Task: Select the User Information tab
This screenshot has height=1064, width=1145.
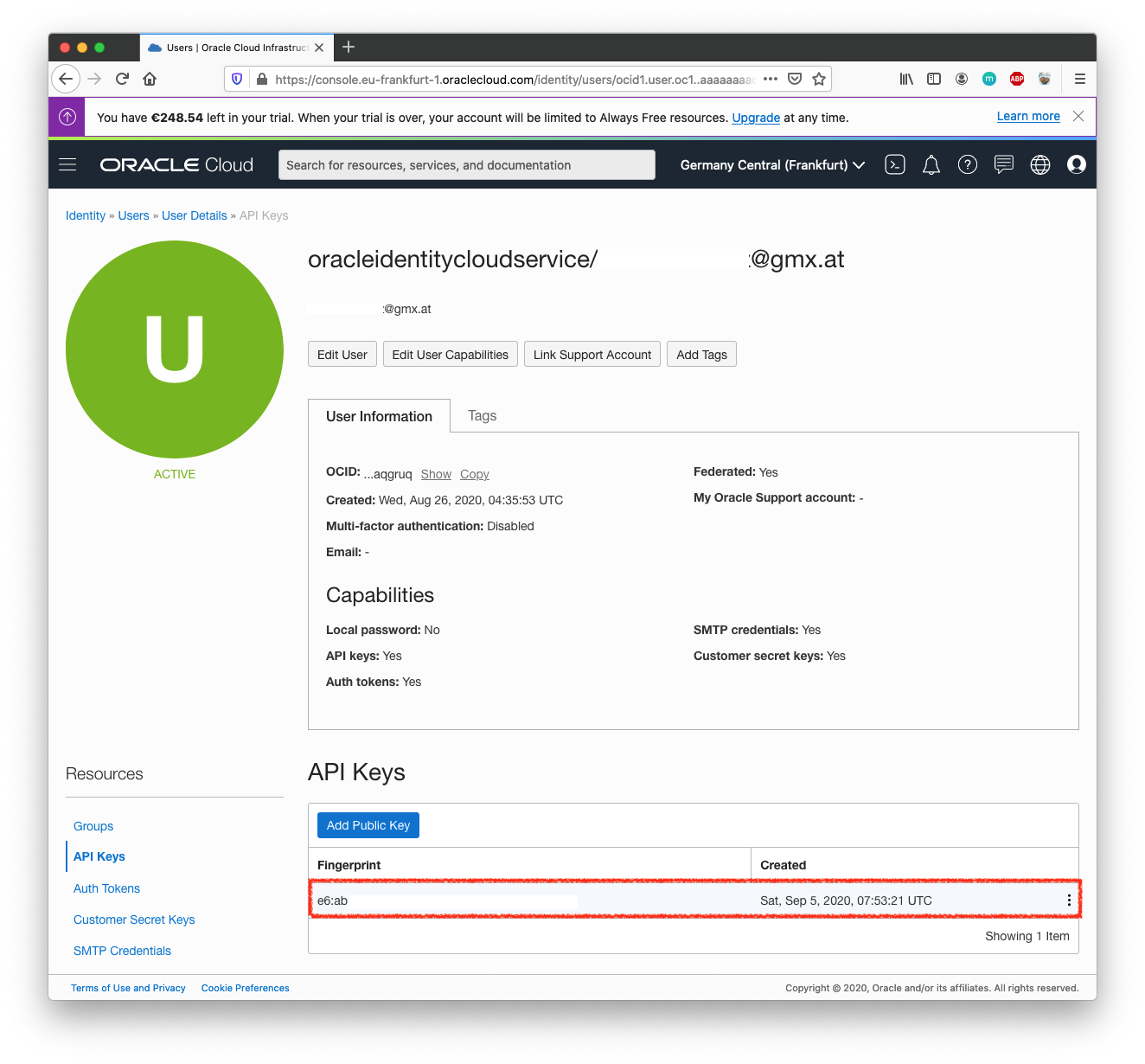Action: point(379,416)
